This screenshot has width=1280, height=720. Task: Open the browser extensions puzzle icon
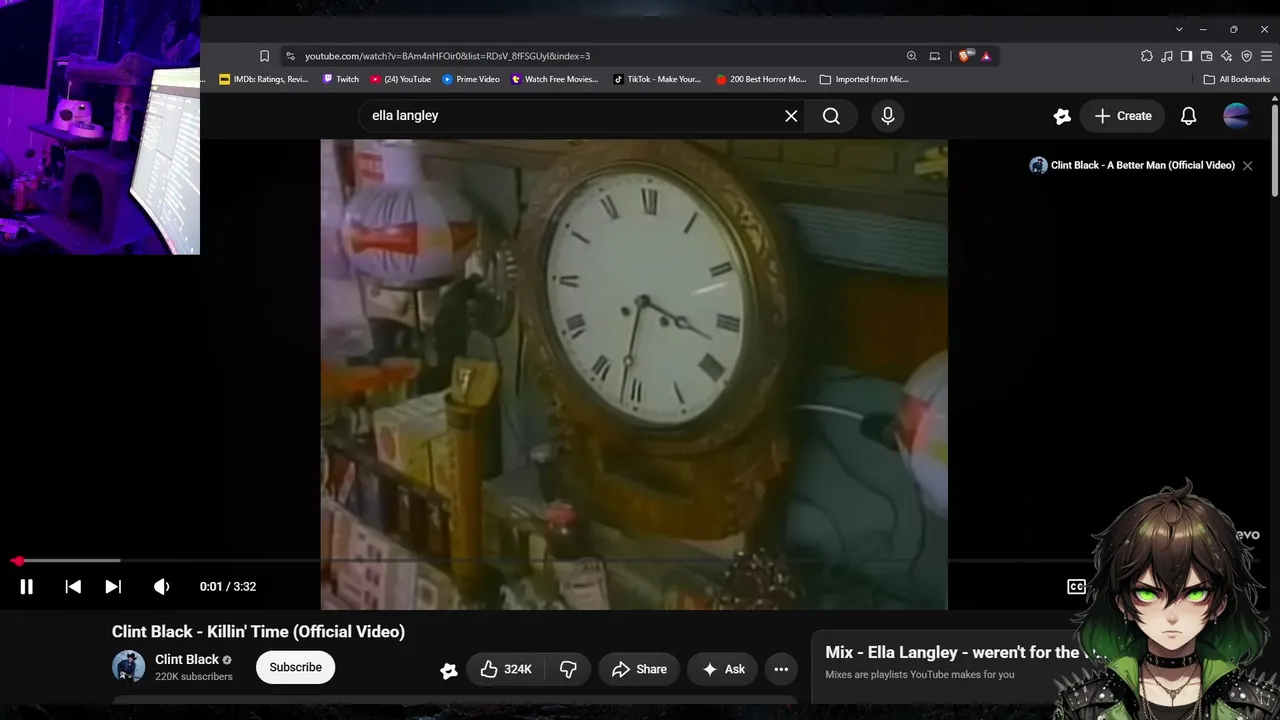pyautogui.click(x=1146, y=56)
